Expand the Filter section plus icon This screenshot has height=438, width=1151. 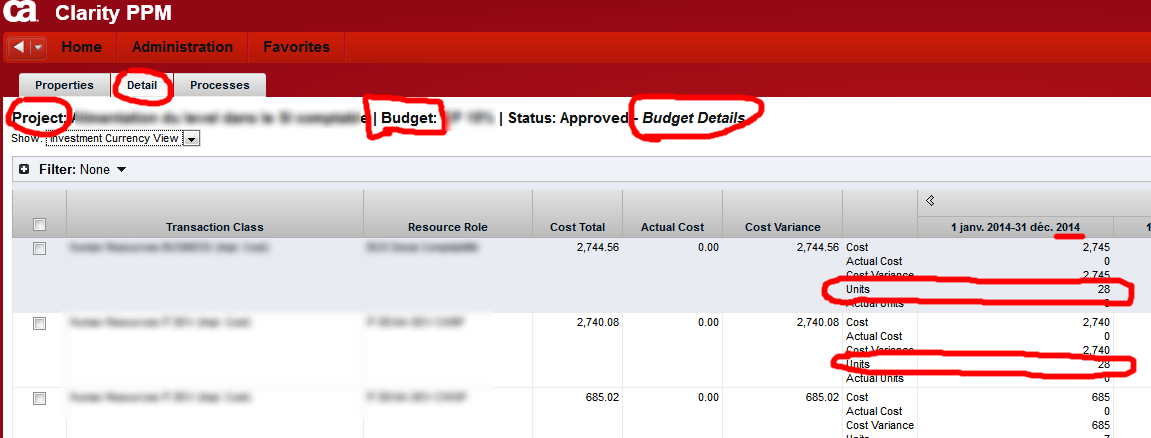[x=24, y=169]
